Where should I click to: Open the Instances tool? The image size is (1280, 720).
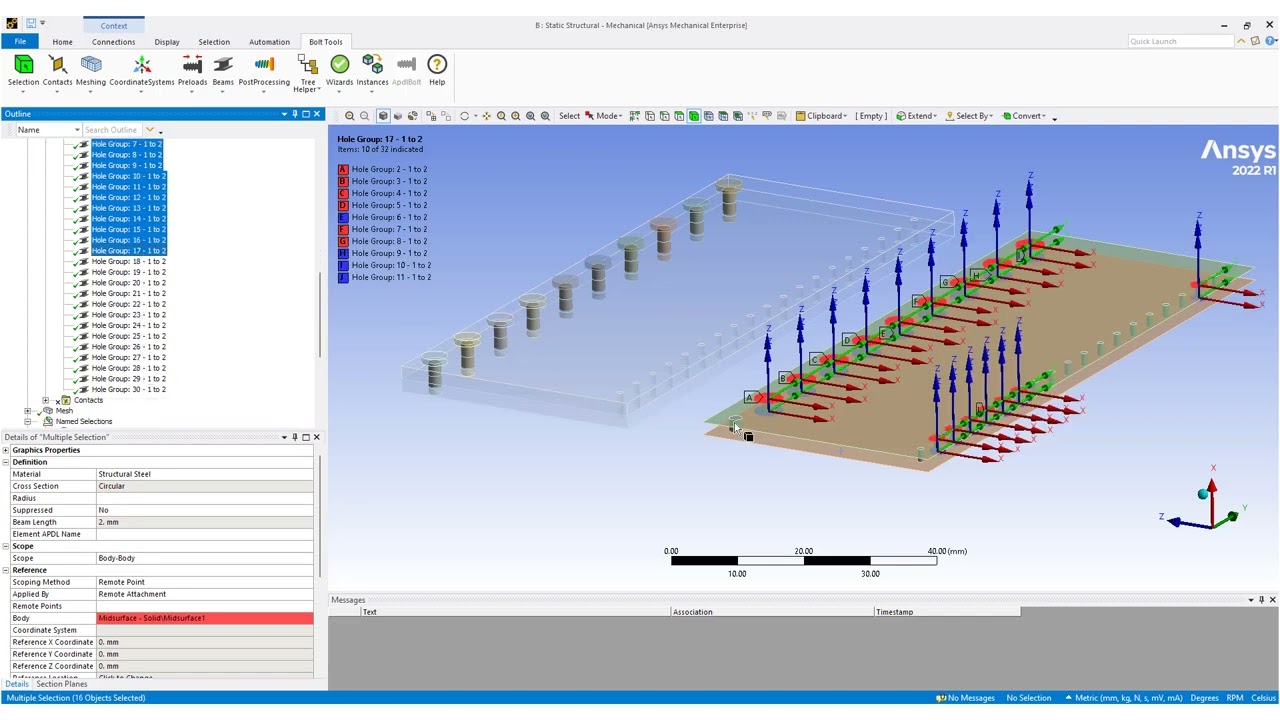click(372, 71)
